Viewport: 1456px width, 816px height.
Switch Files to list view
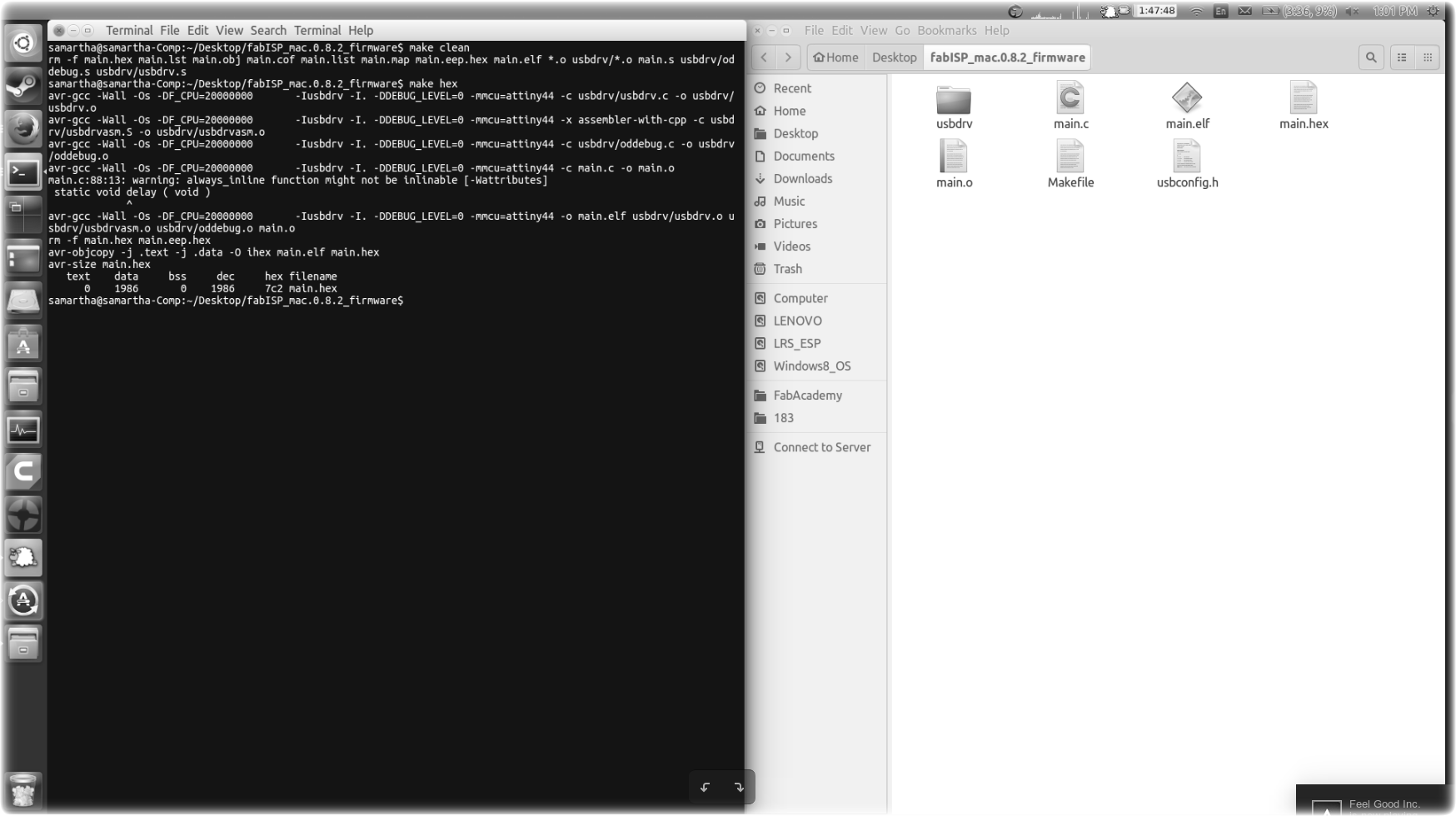pos(1402,57)
